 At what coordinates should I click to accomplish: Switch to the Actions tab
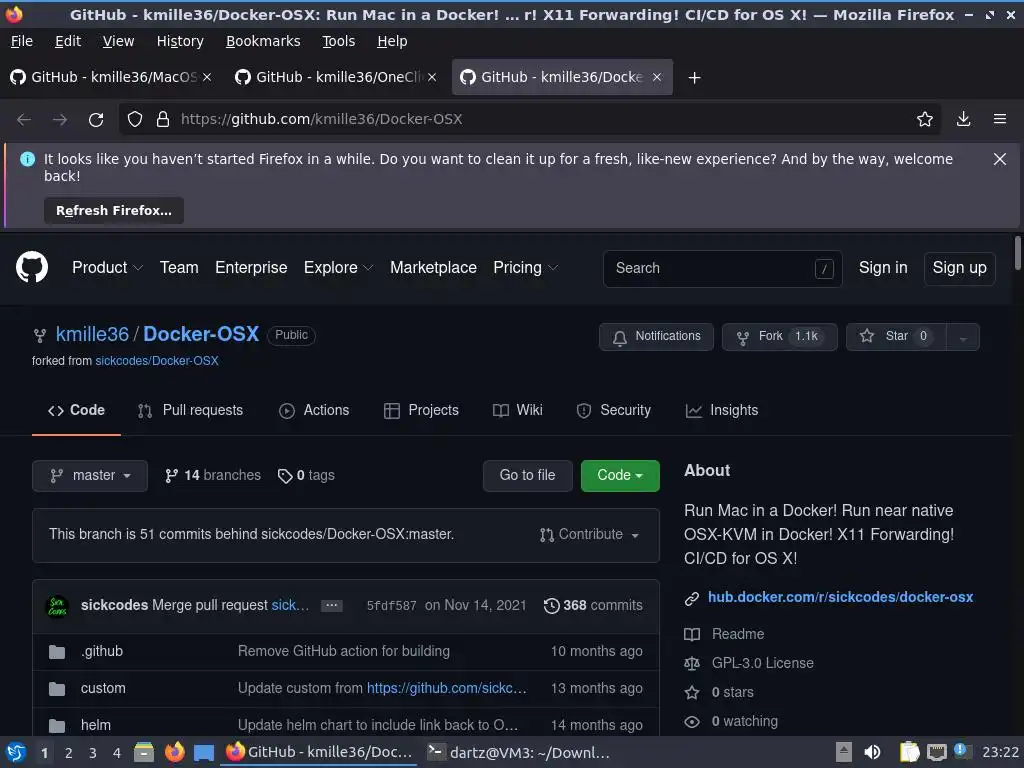pyautogui.click(x=314, y=410)
